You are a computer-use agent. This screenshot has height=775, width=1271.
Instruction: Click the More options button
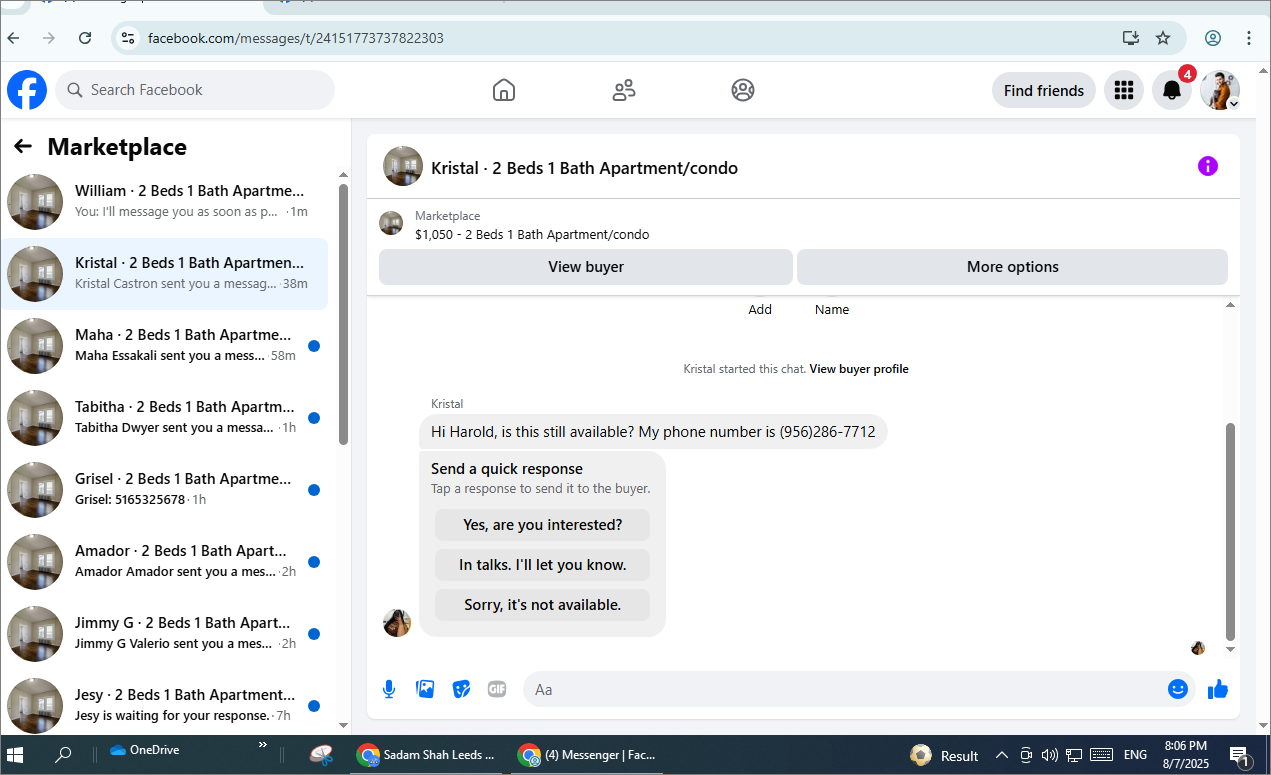click(1012, 267)
